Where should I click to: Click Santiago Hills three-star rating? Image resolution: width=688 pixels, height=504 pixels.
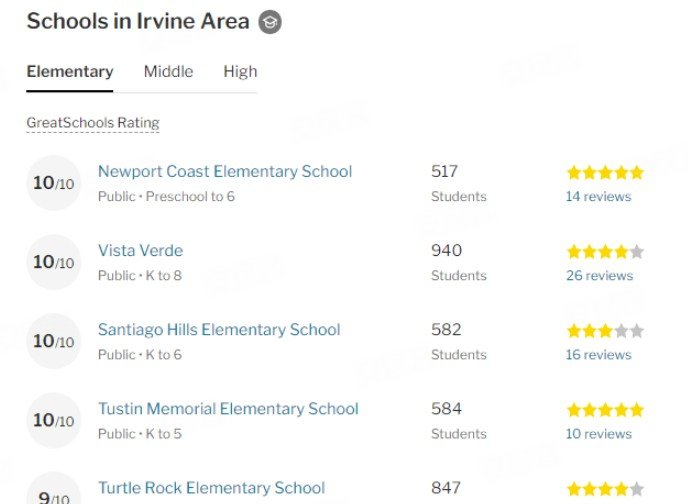tap(605, 331)
